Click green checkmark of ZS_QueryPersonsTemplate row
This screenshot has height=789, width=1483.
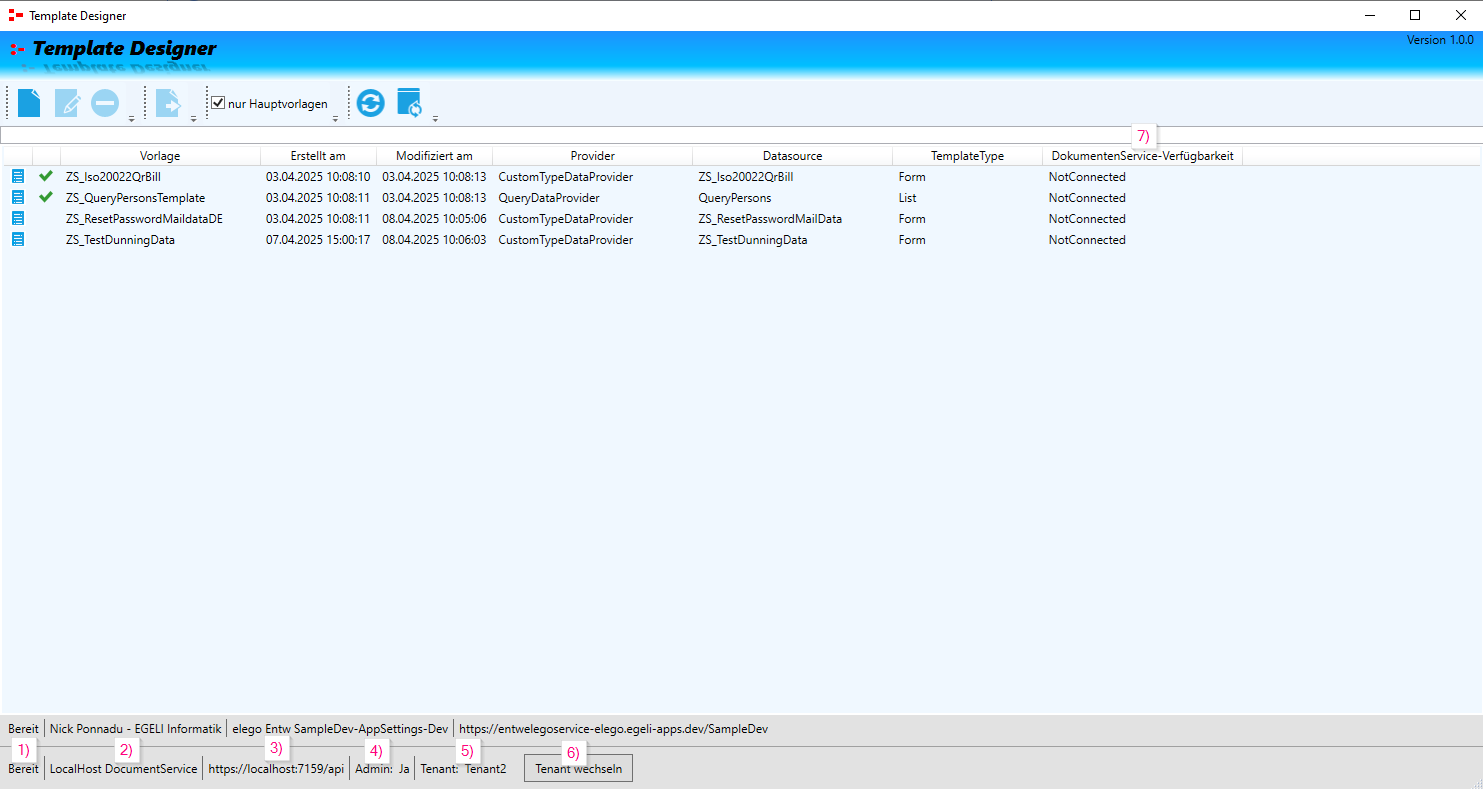click(45, 197)
